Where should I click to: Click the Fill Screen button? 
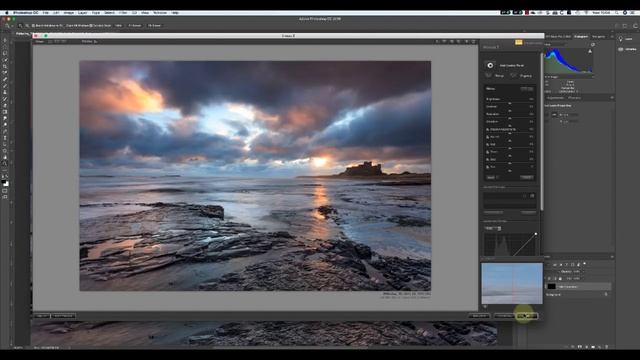click(154, 26)
